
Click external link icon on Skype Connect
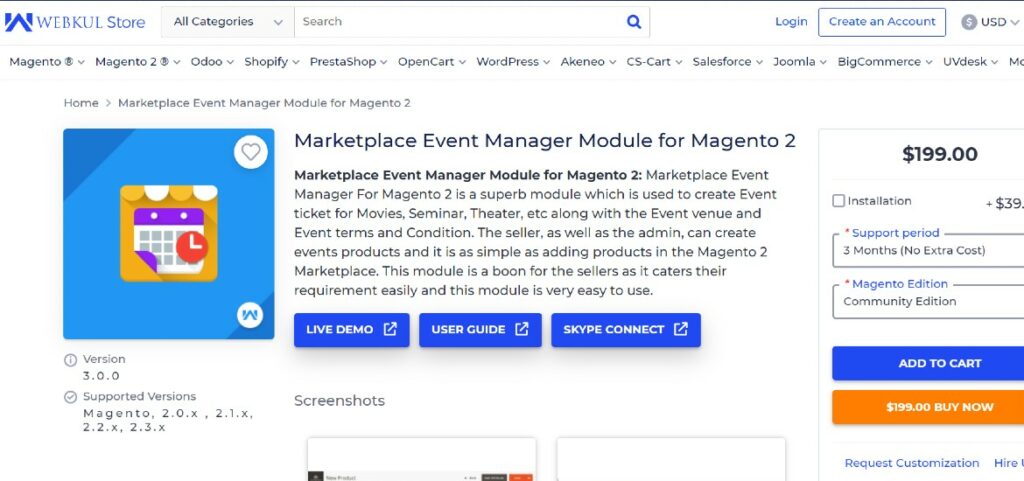tap(680, 329)
